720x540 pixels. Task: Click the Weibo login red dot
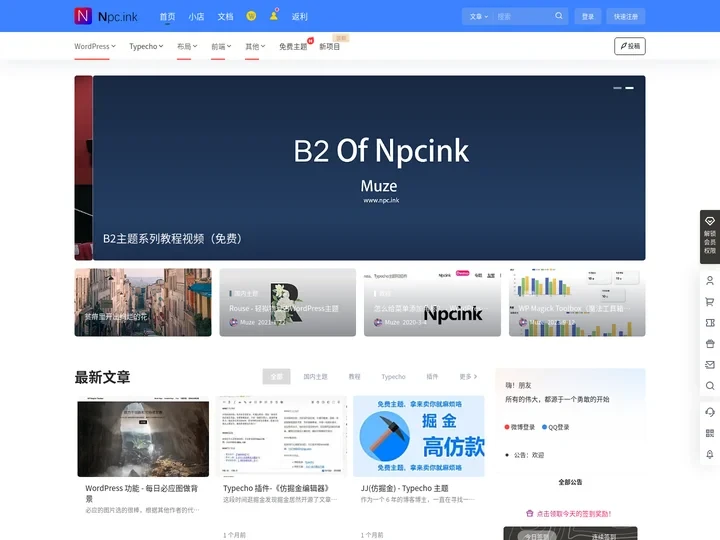pos(507,427)
